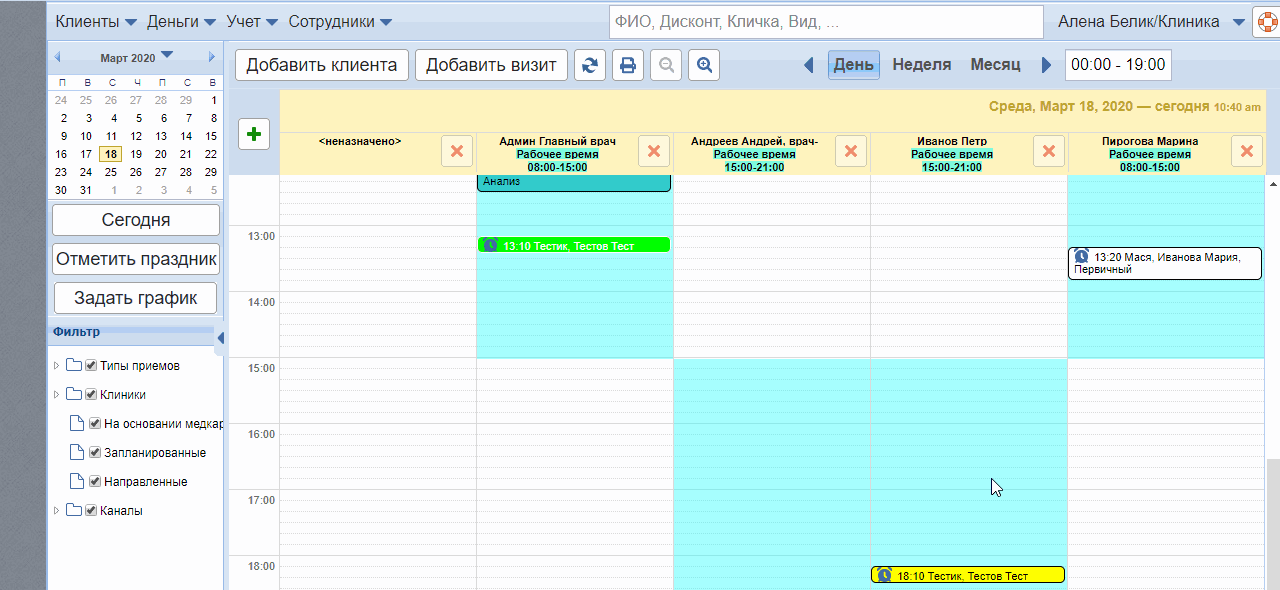Click the folder icon next to Типы приемов

click(x=74, y=365)
